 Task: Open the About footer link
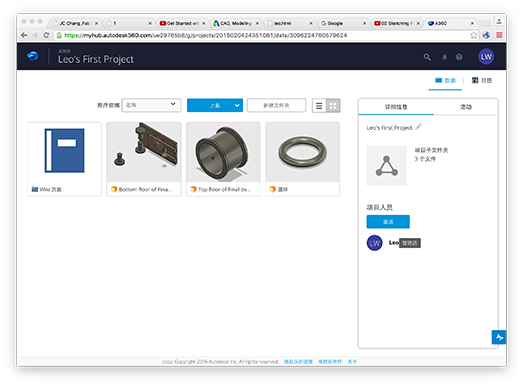[x=352, y=362]
